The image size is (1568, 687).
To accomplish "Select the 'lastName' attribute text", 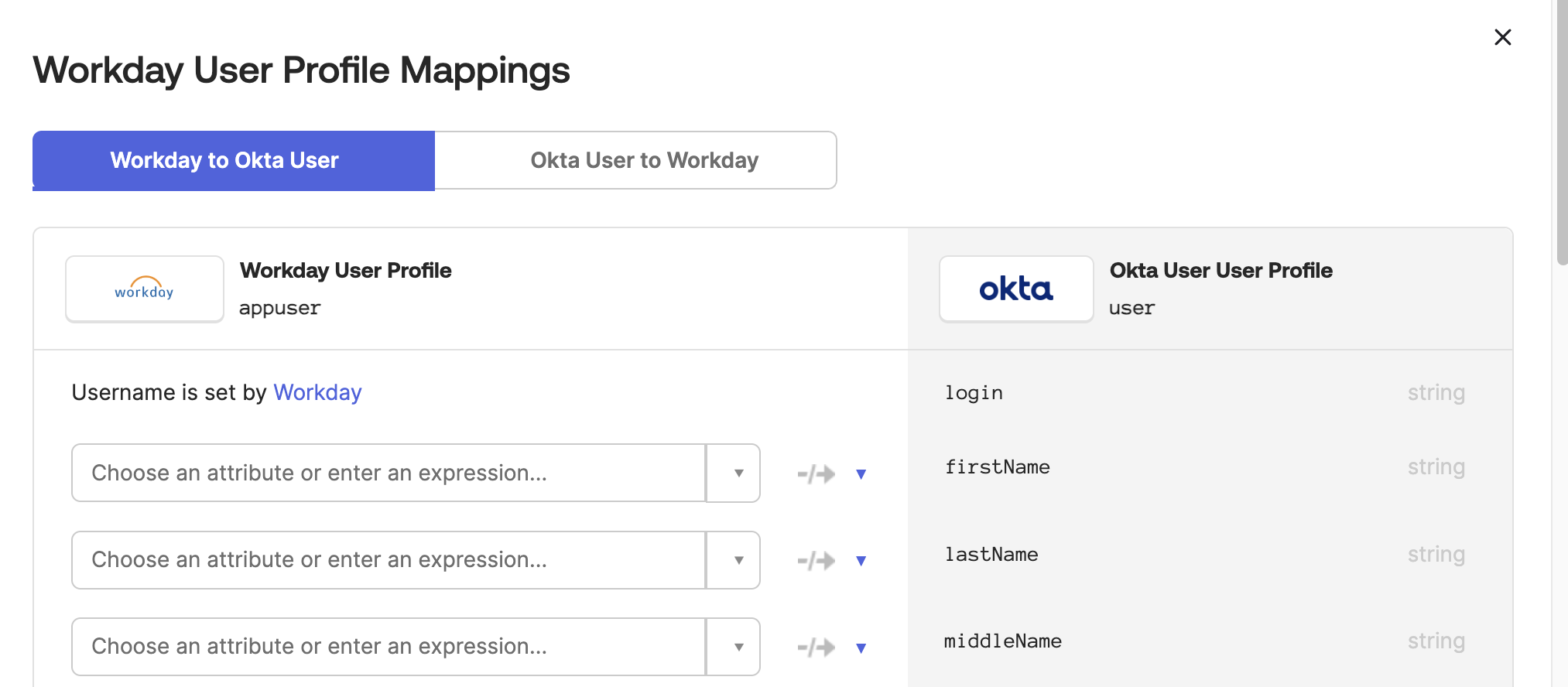I will (x=991, y=555).
